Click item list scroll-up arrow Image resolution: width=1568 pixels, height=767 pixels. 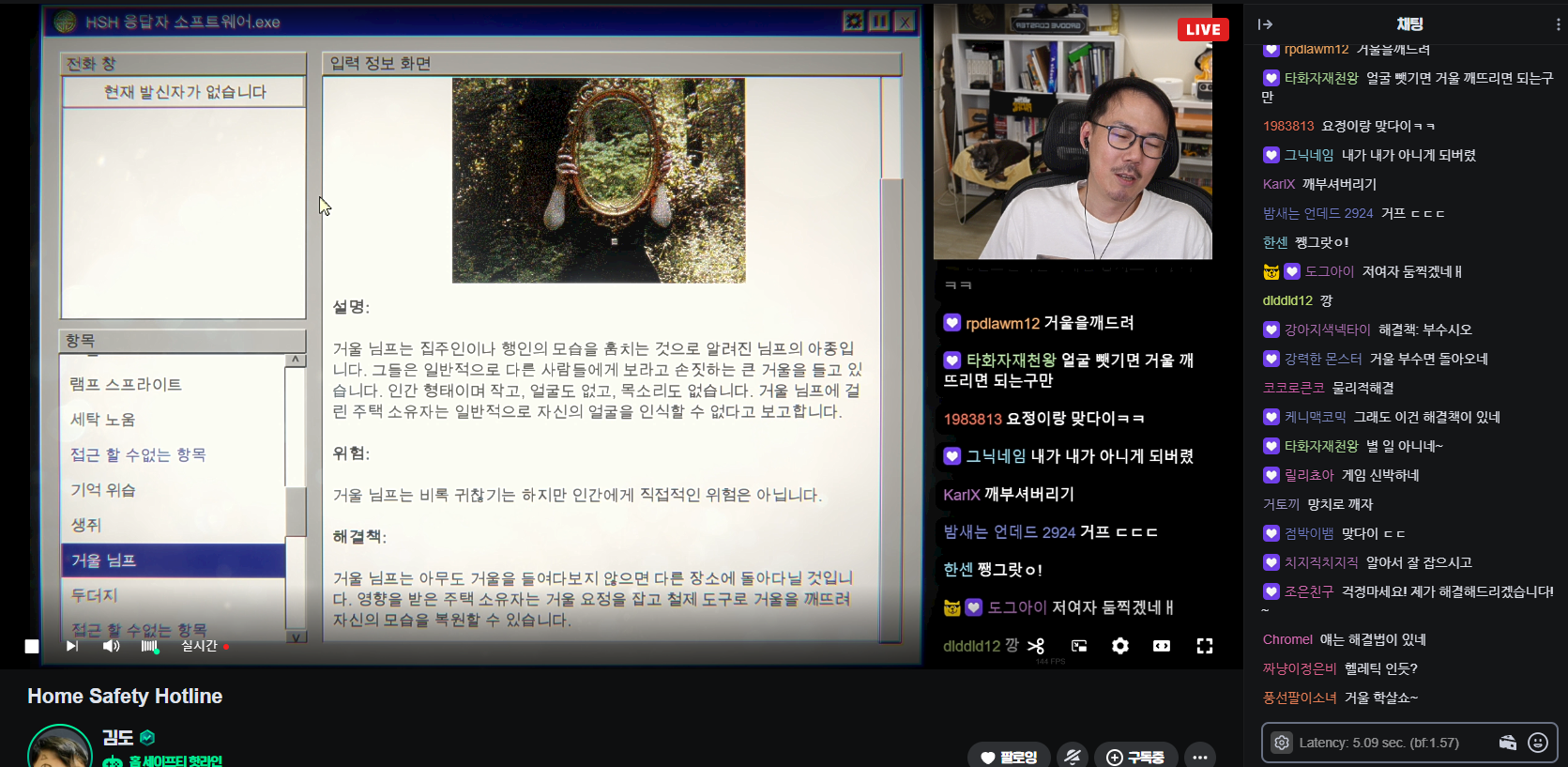296,360
